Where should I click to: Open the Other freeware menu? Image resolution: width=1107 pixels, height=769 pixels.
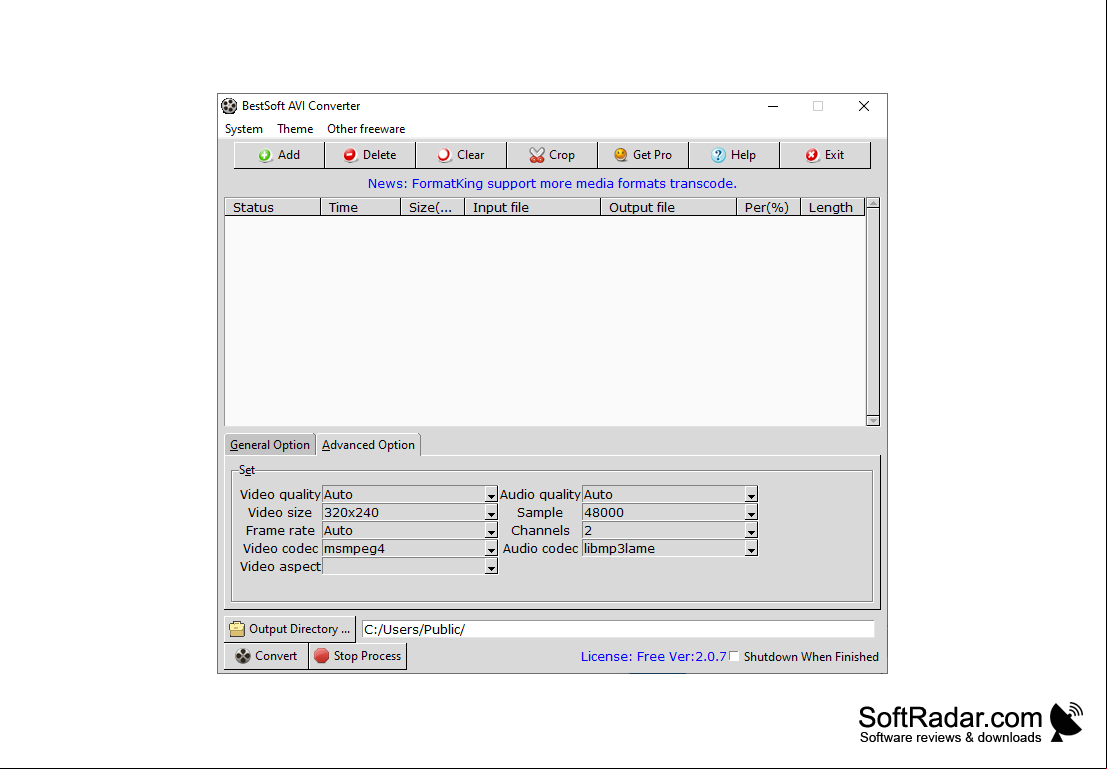pyautogui.click(x=366, y=129)
